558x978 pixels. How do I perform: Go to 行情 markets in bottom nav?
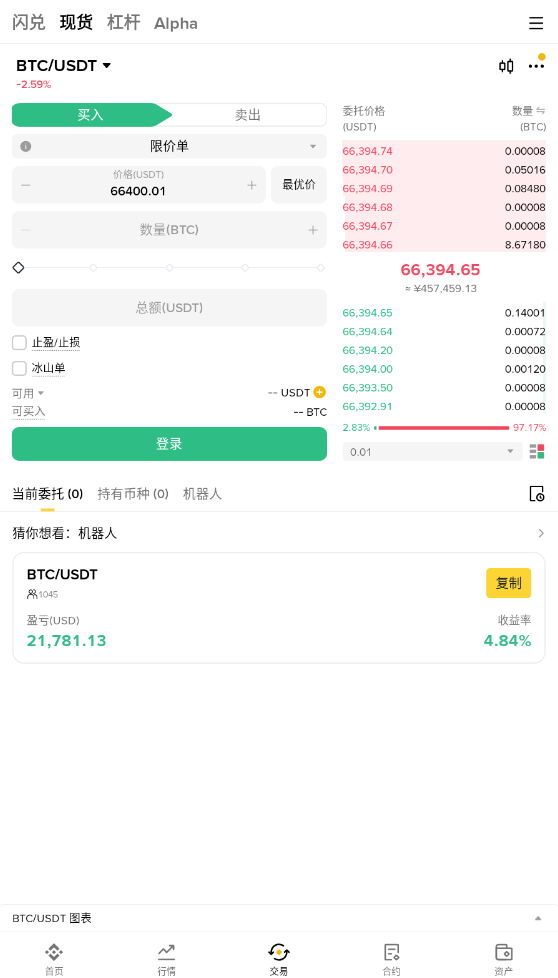click(x=166, y=959)
